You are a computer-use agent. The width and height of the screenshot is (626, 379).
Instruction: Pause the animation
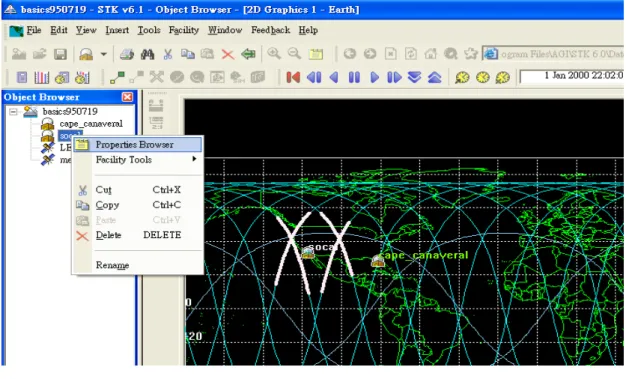coord(354,77)
